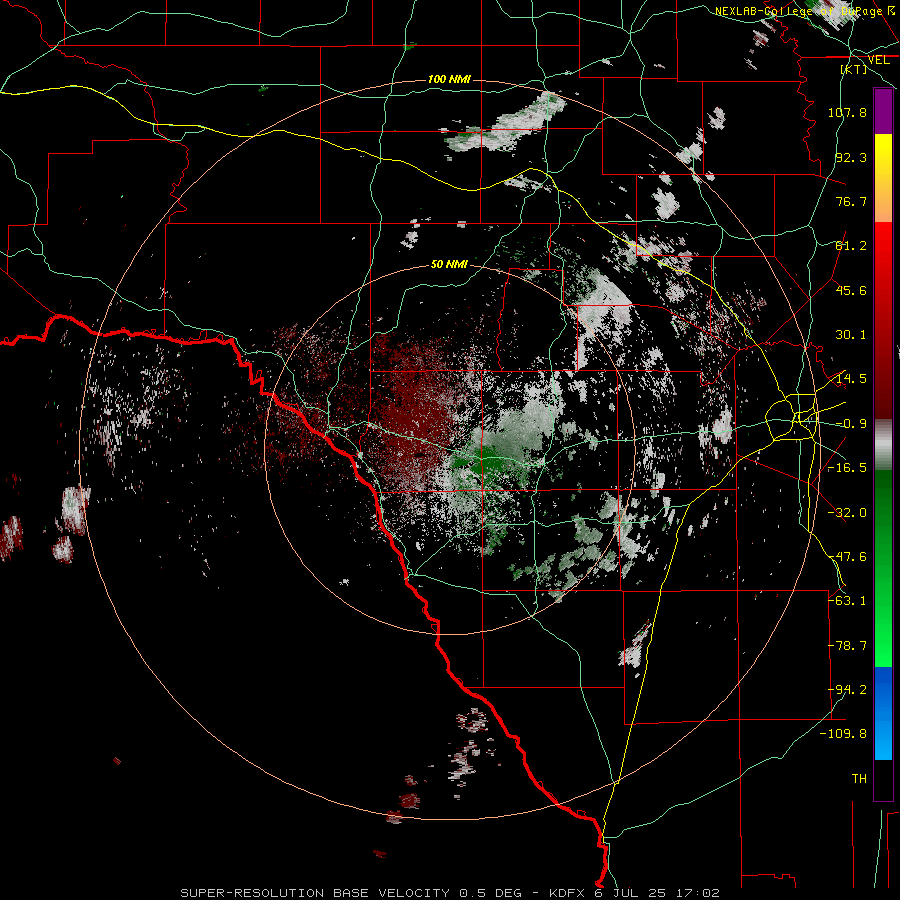Click the '[KT]' units label
This screenshot has height=900, width=900.
pos(854,69)
